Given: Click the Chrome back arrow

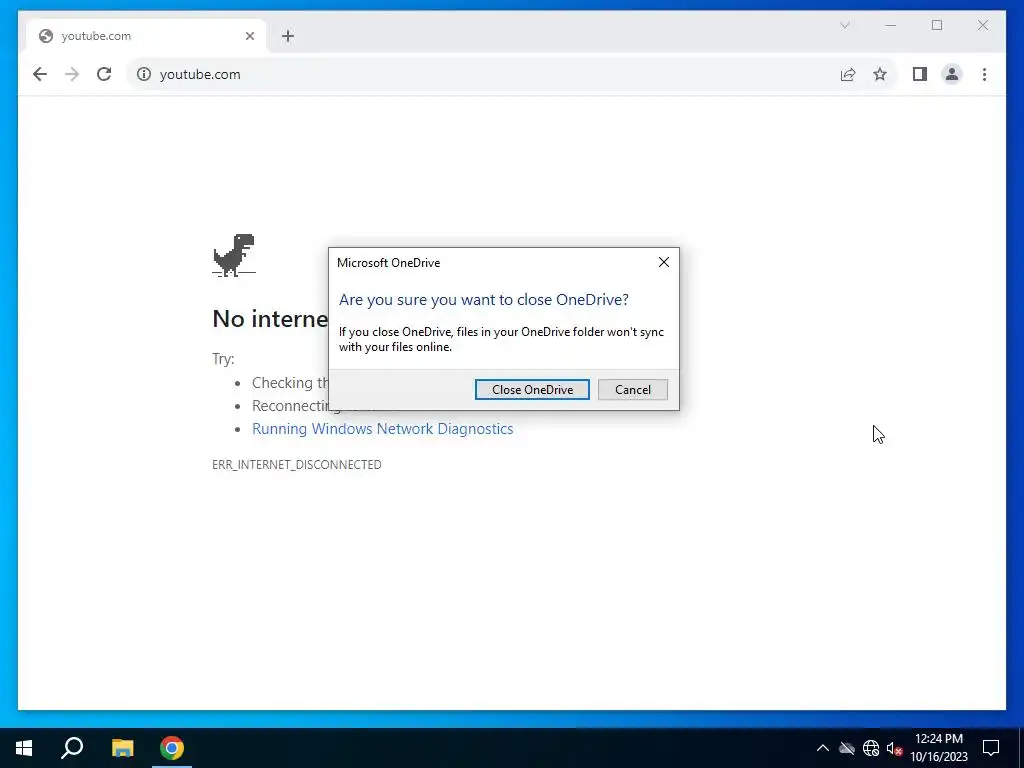Looking at the screenshot, I should (40, 74).
